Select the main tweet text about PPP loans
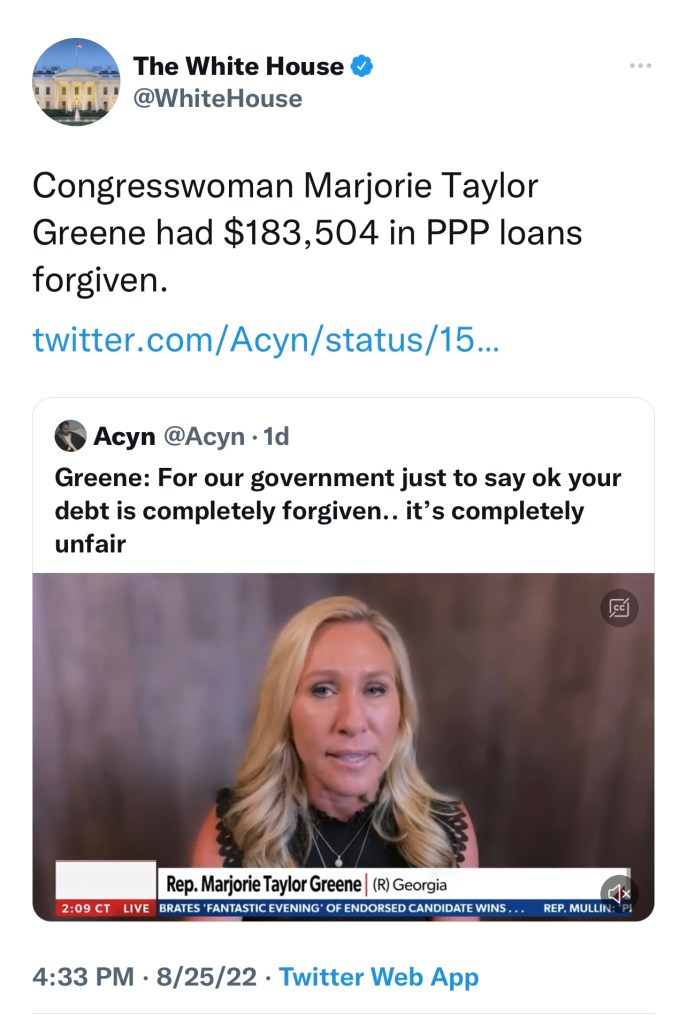Image resolution: width=687 pixels, height=1023 pixels. (307, 233)
